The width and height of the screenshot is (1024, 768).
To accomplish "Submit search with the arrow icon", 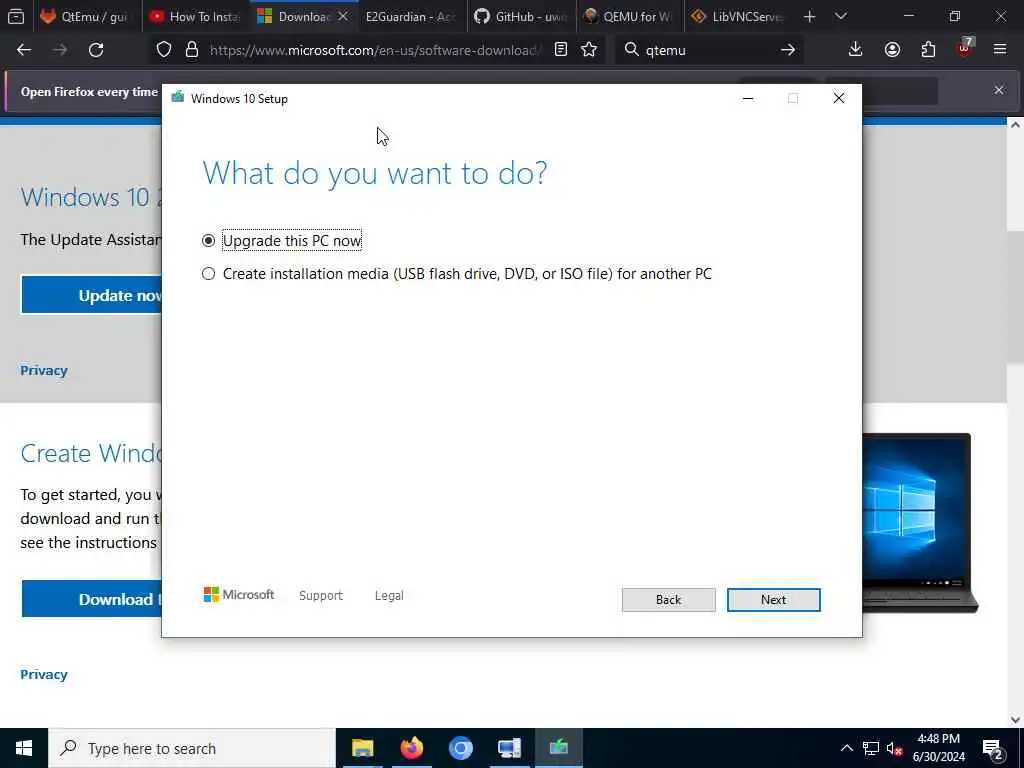I will point(788,50).
